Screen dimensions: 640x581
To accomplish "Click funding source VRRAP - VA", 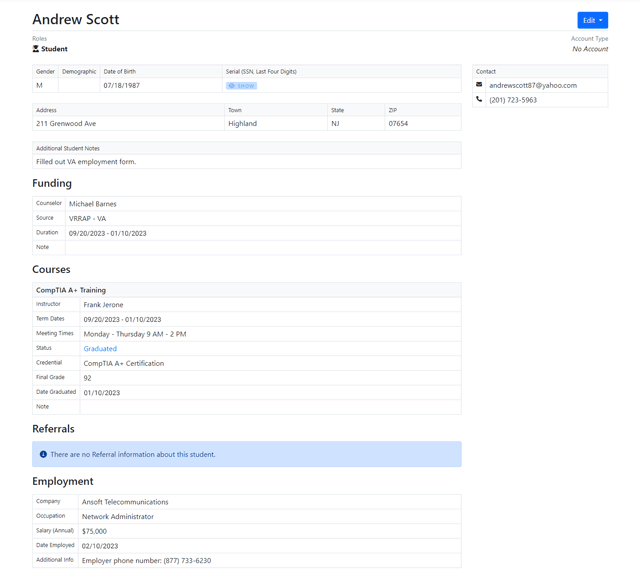I will [87, 218].
